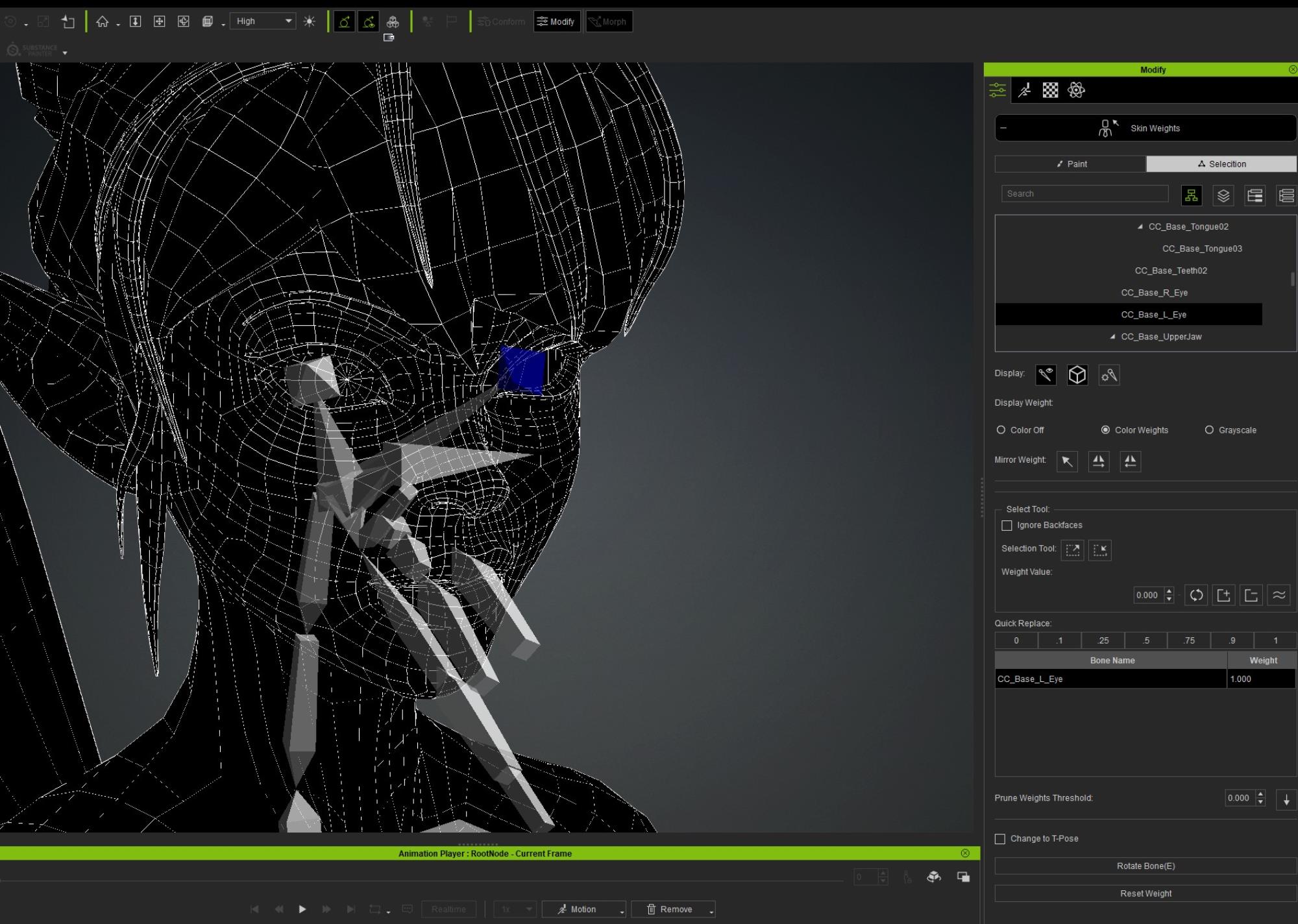Open the Substance Painter dropdown arrow
This screenshot has height=924, width=1298.
click(65, 53)
